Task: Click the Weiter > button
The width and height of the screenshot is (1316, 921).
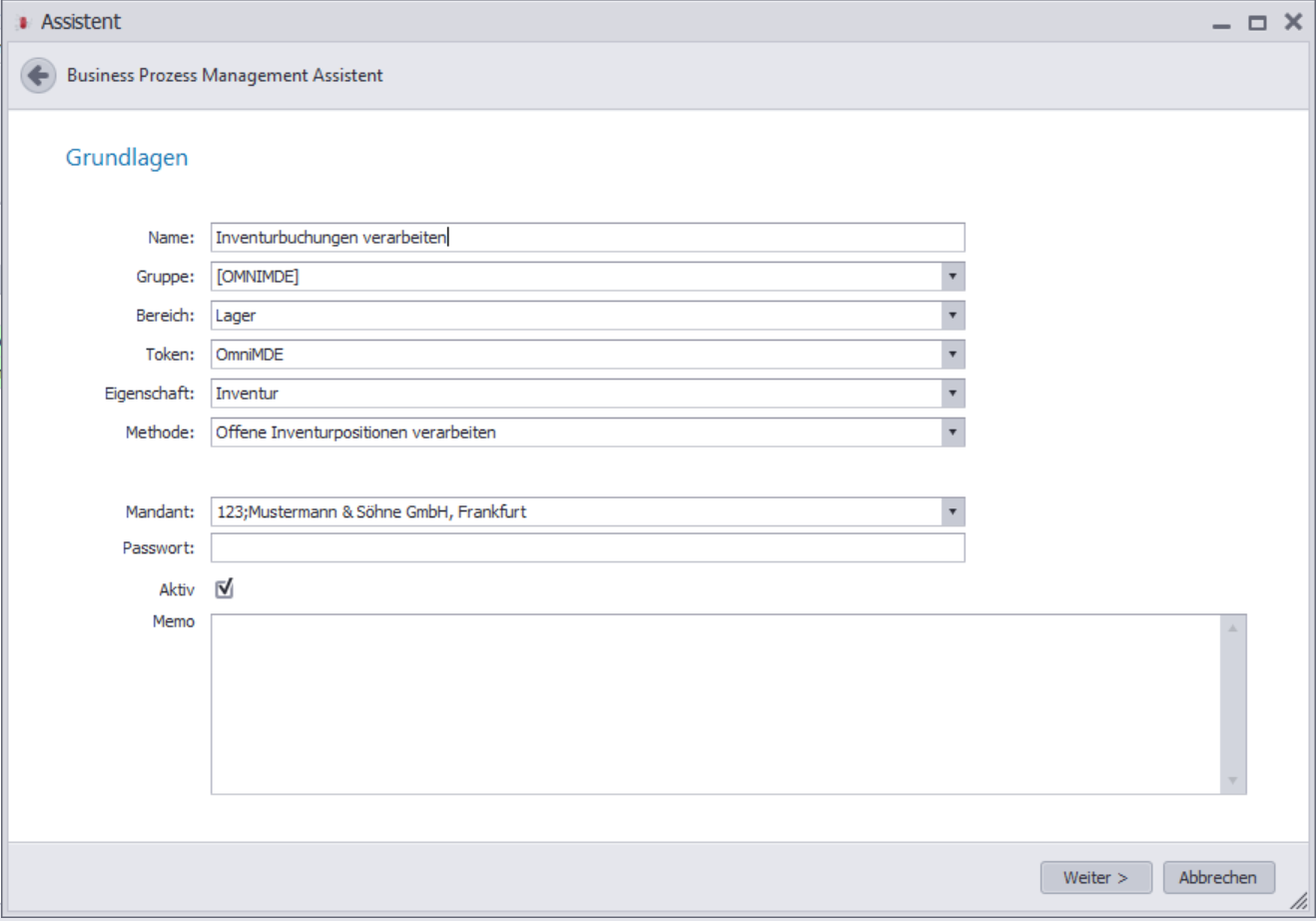Action: click(1095, 877)
